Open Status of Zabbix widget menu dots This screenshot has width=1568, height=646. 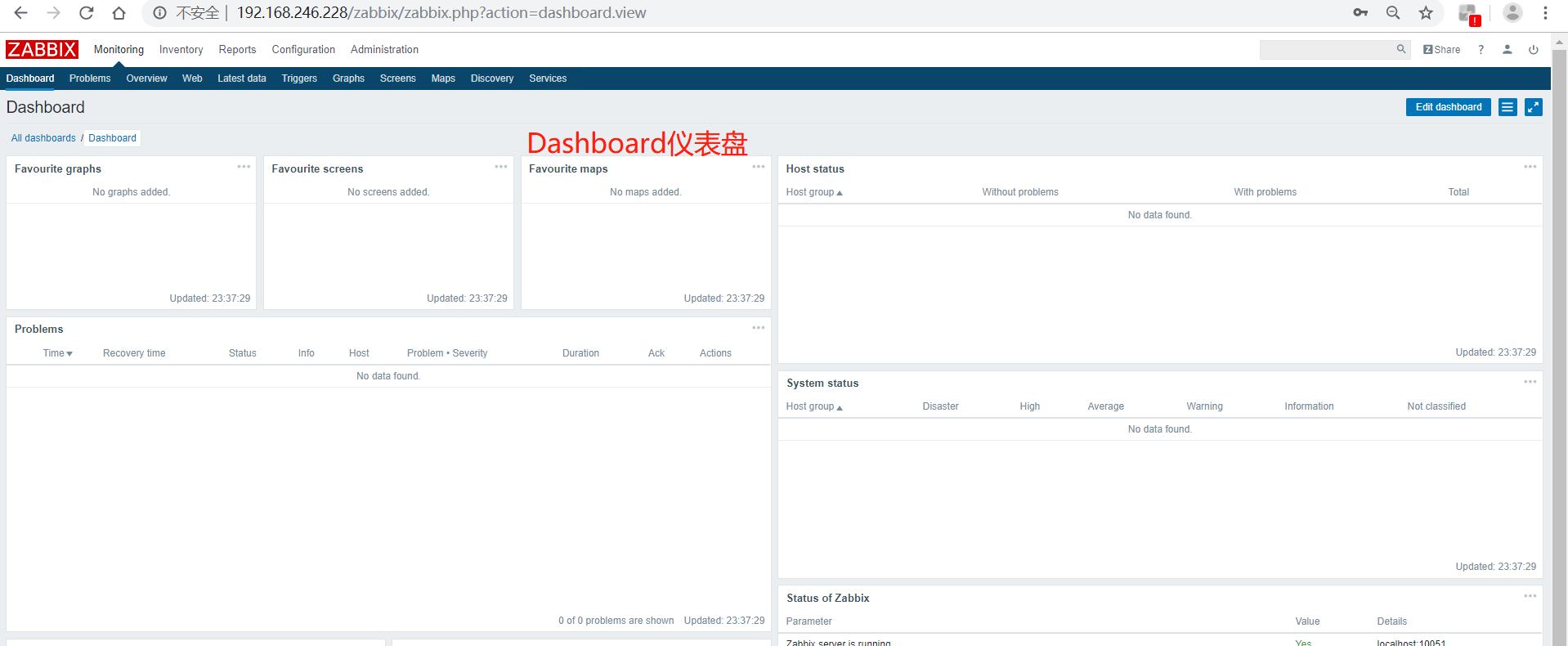click(1530, 596)
